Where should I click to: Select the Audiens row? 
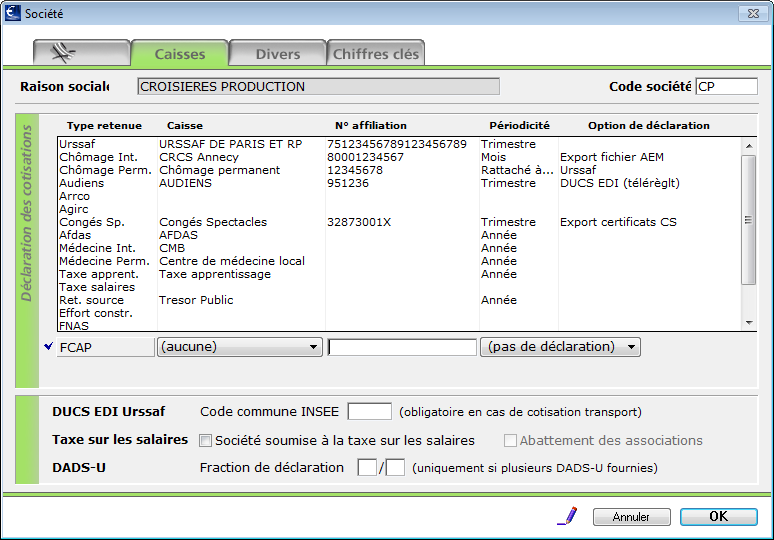(x=399, y=183)
